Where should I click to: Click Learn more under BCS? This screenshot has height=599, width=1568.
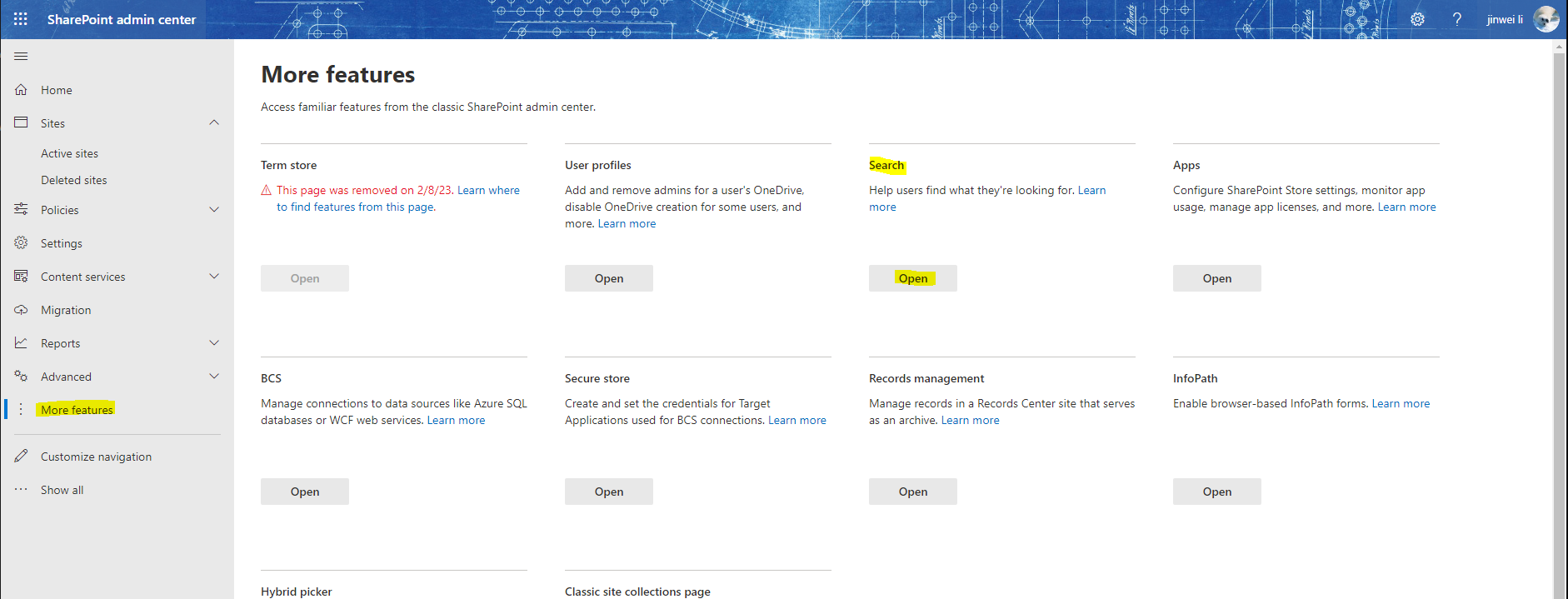(456, 420)
